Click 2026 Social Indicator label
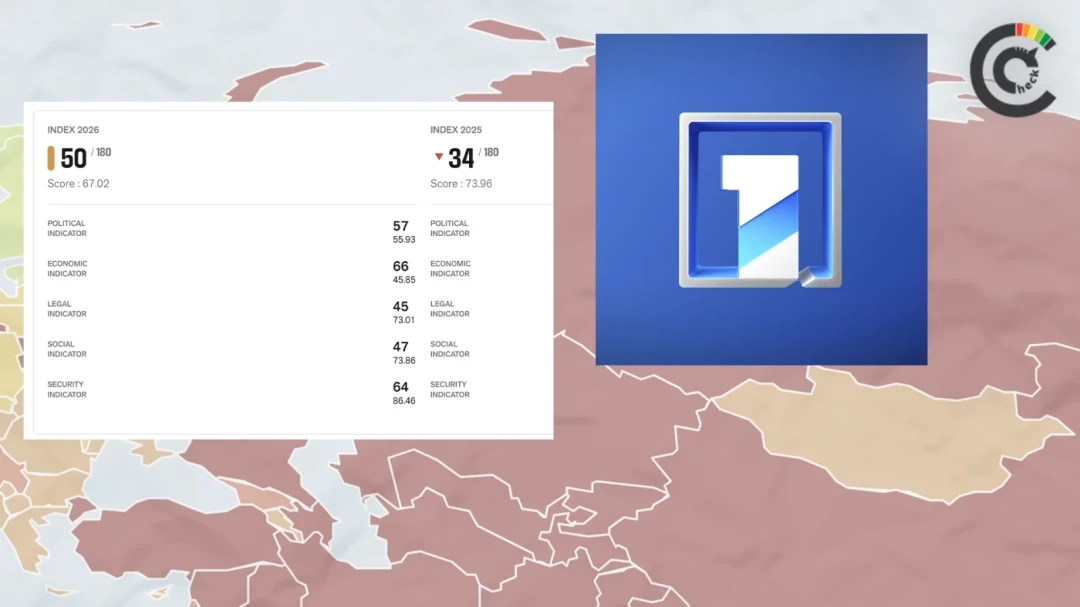The width and height of the screenshot is (1080, 607). click(x=67, y=349)
